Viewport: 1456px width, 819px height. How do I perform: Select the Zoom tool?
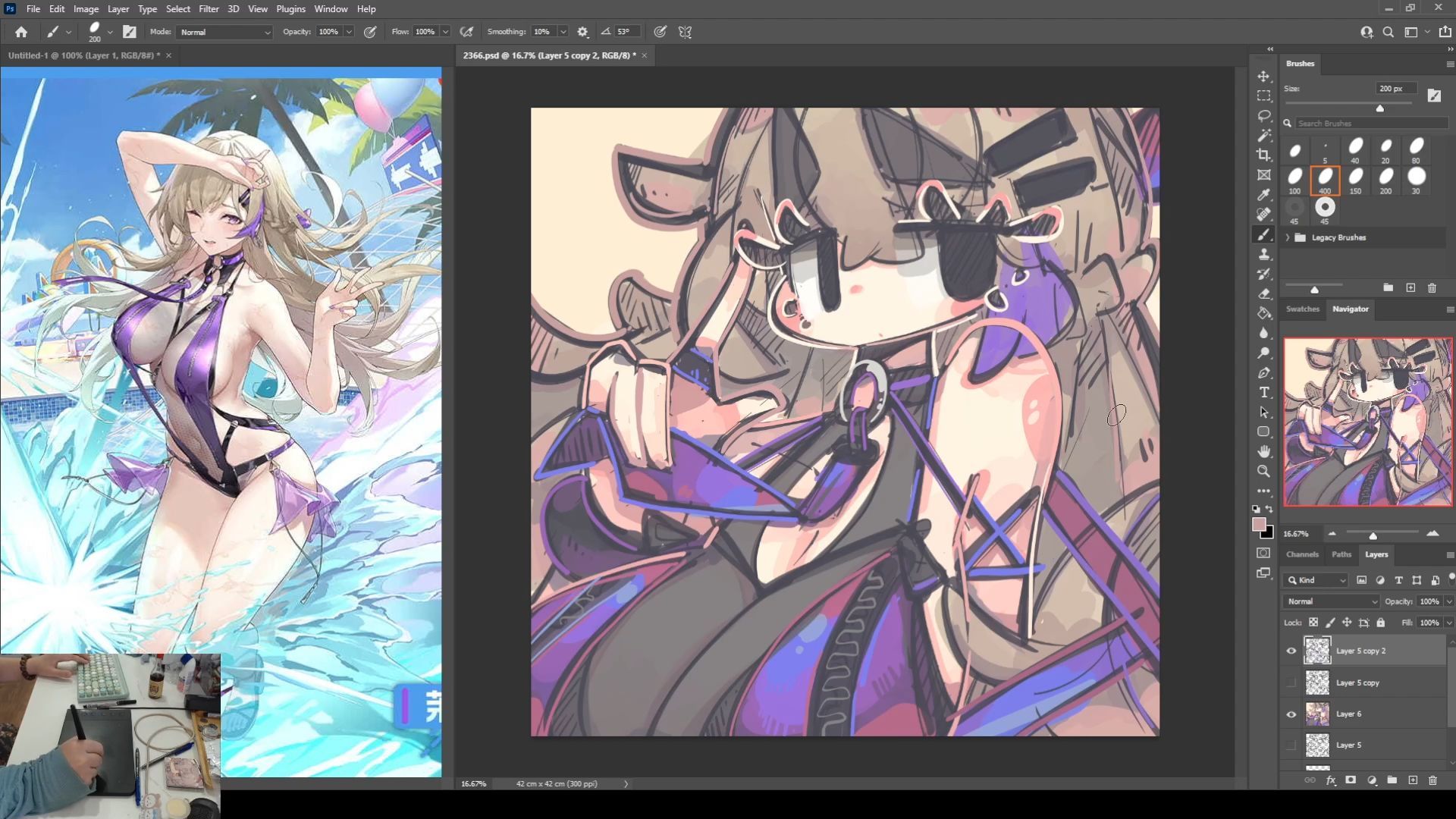click(1263, 472)
